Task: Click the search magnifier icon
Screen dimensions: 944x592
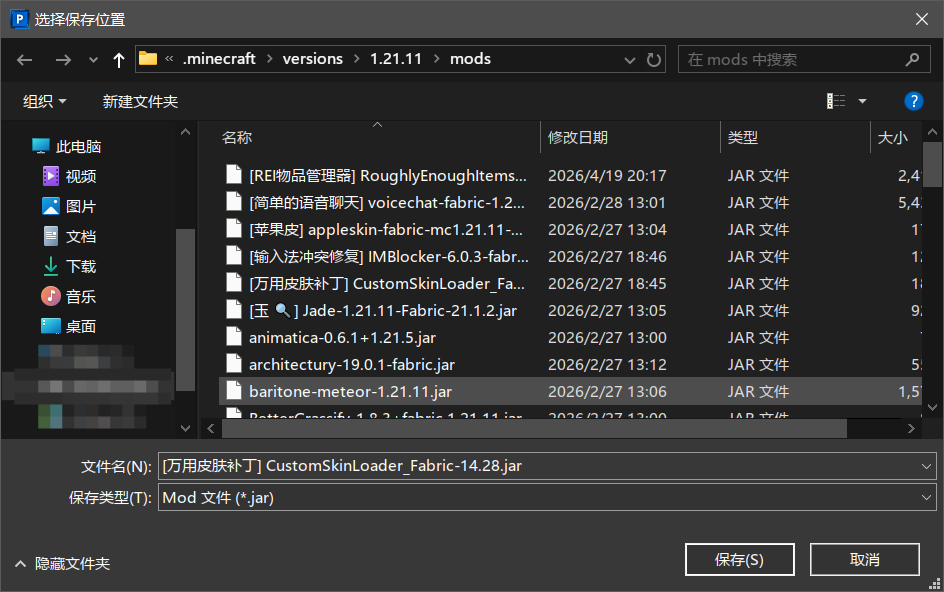Action: (913, 60)
